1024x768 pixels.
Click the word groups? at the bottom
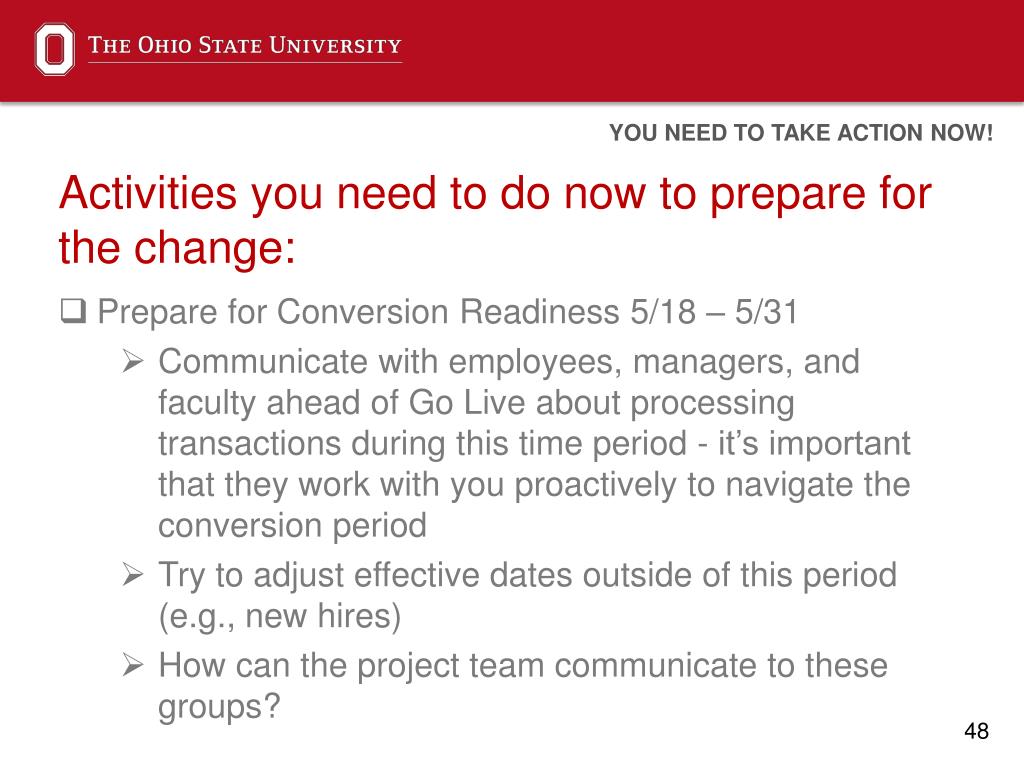point(219,707)
